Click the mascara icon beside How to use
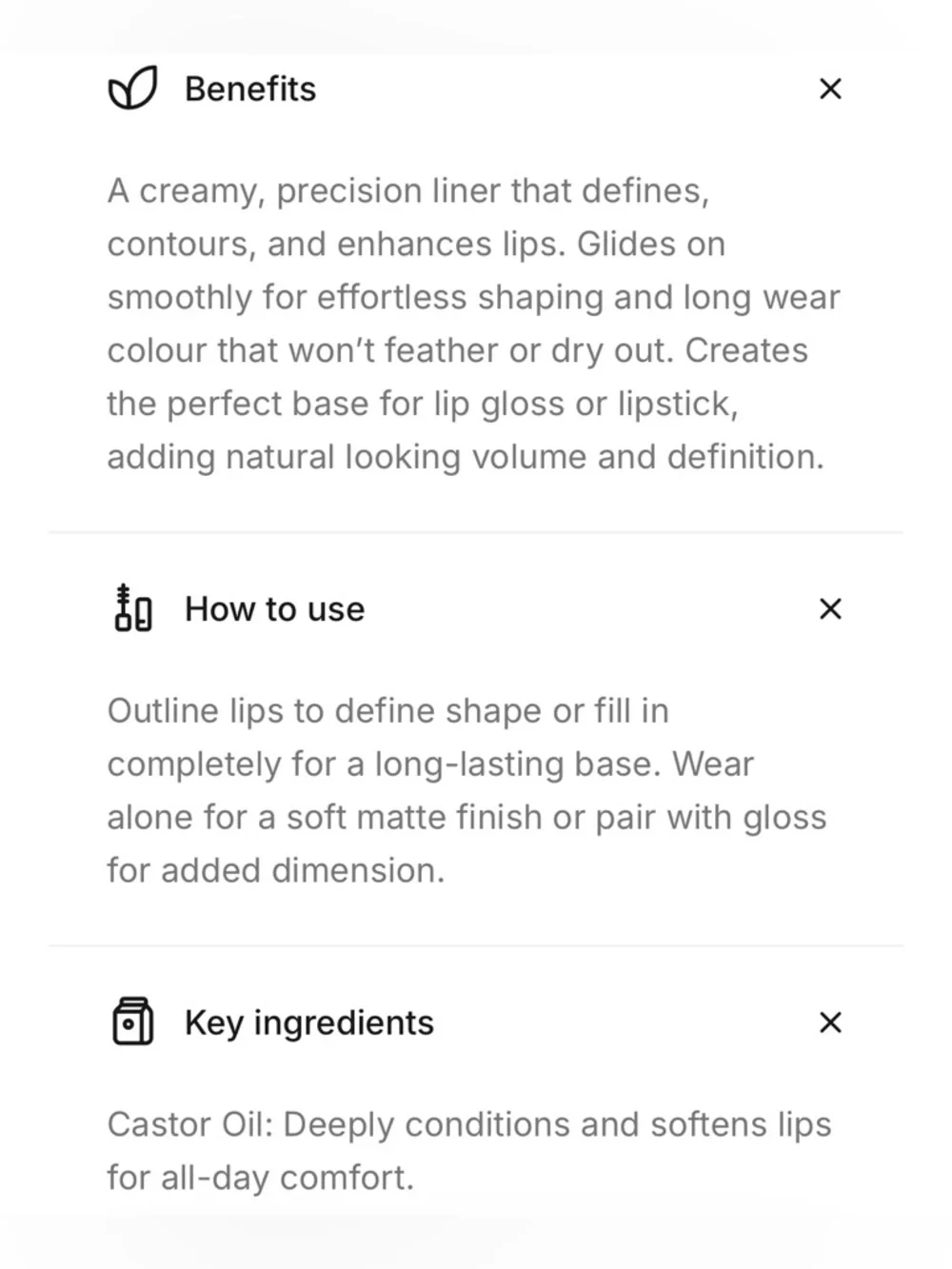Screen dimensions: 952x1269 click(x=132, y=608)
